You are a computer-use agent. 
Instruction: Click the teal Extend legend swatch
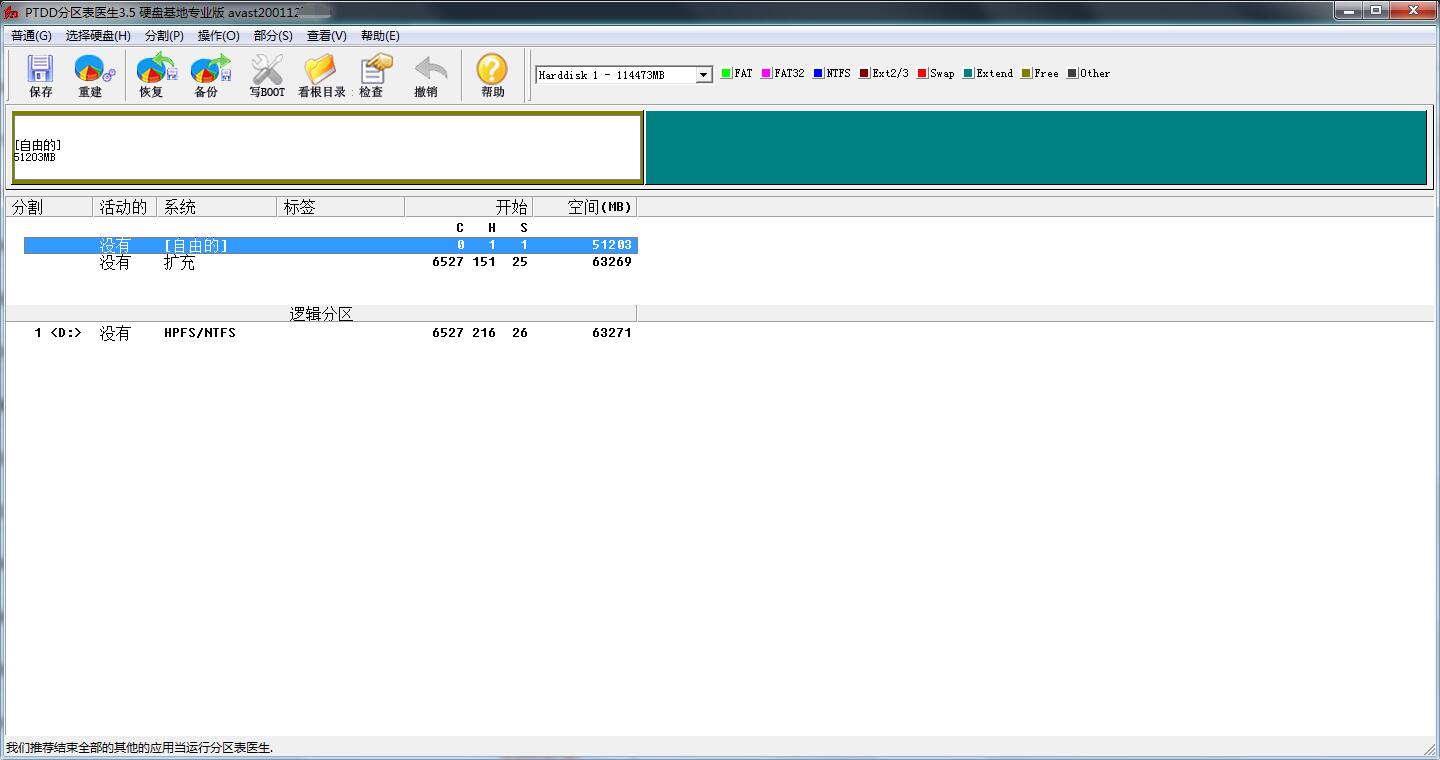968,73
